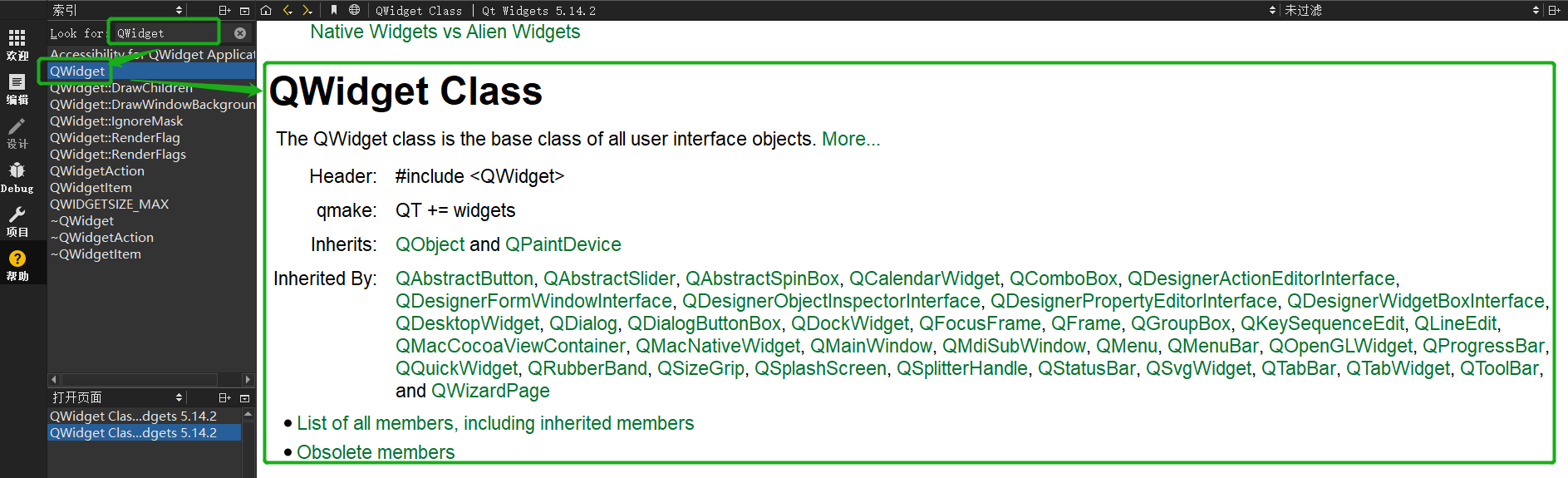The height and width of the screenshot is (478, 1568).
Task: Go back to previous help page
Action: 288,11
